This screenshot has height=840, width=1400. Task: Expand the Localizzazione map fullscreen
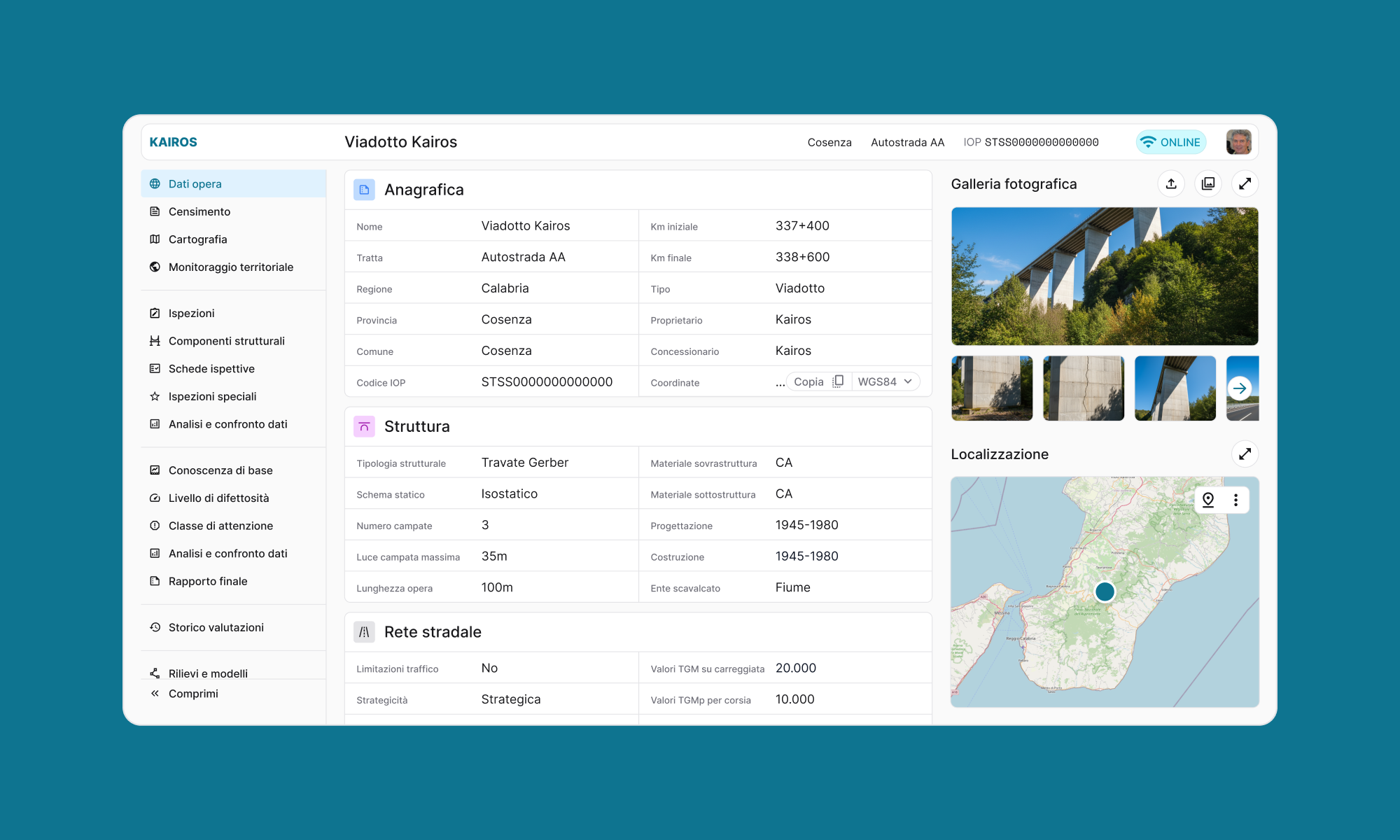click(1245, 454)
